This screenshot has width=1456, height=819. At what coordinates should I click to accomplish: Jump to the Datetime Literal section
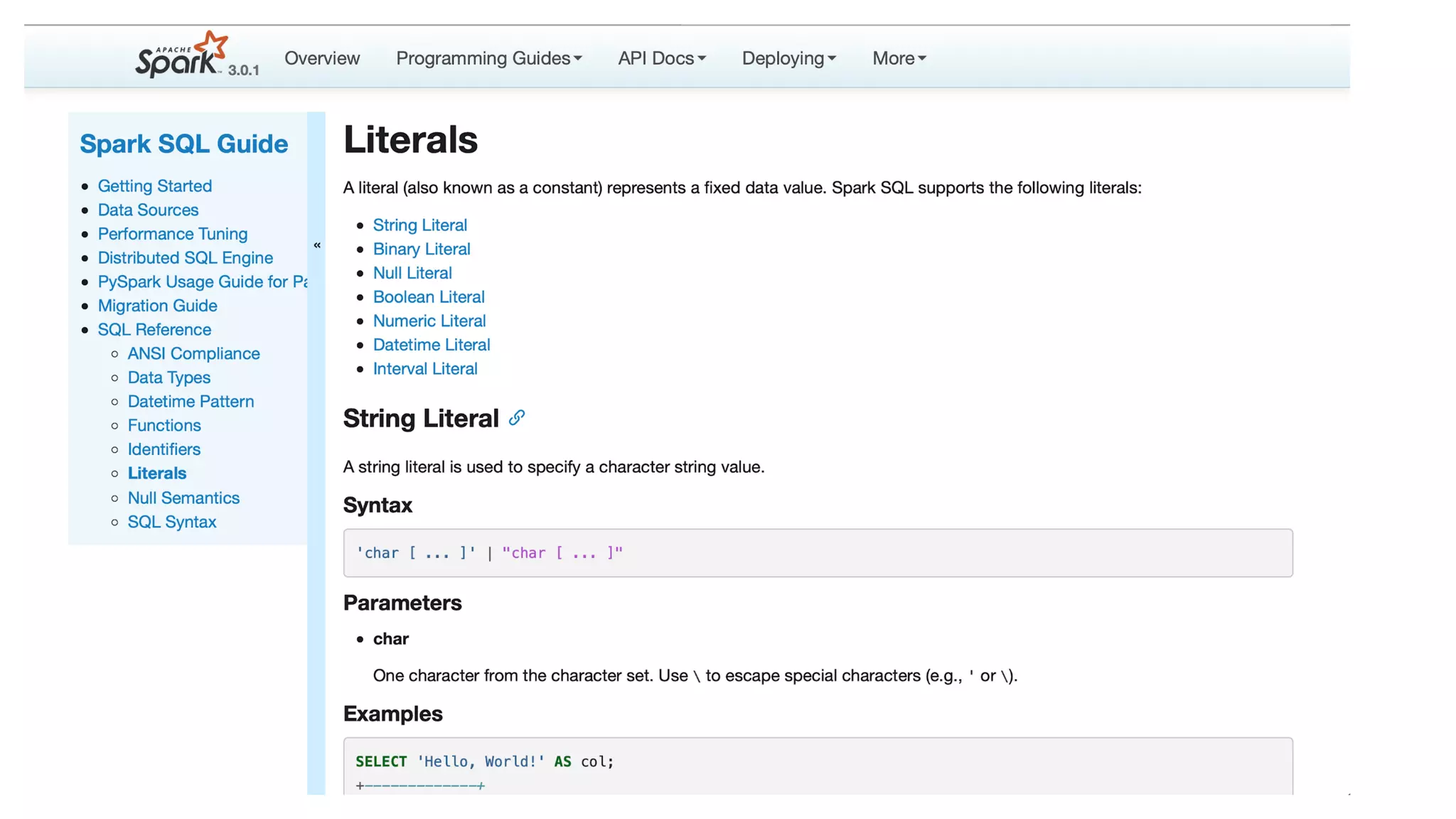coord(432,345)
